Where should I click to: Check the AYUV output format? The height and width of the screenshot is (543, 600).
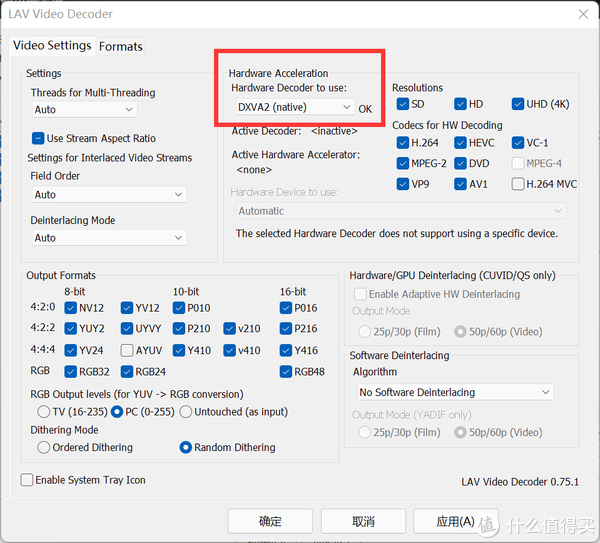(x=127, y=351)
